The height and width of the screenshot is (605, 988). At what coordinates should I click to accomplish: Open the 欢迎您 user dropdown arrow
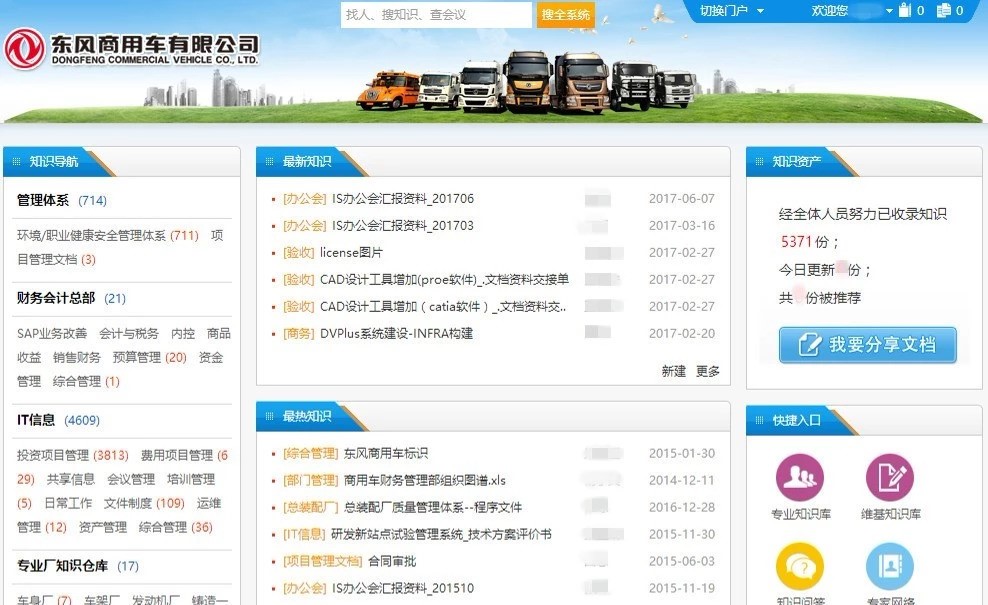[888, 11]
